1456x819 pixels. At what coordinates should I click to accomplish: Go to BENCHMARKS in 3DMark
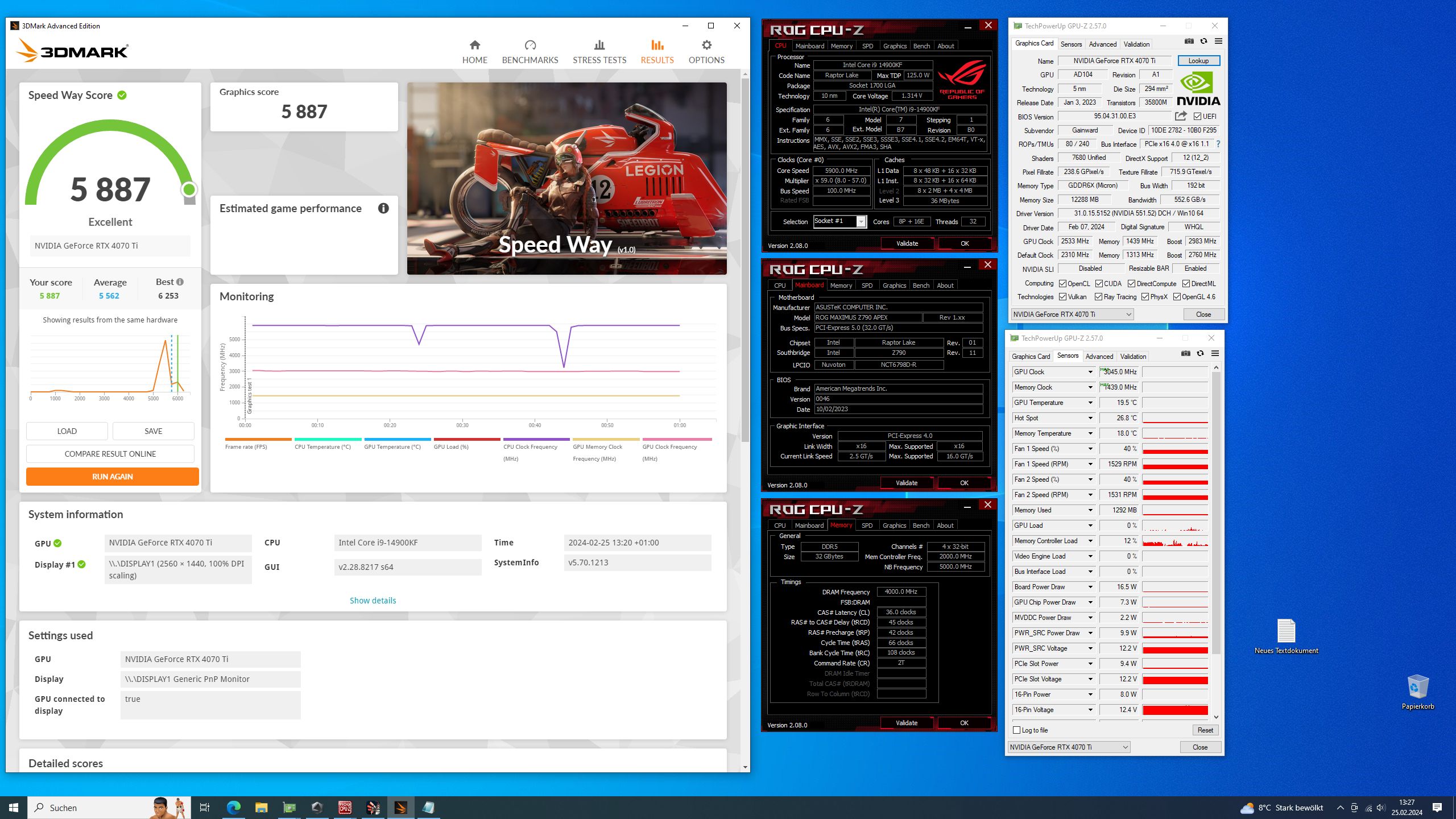(x=530, y=52)
